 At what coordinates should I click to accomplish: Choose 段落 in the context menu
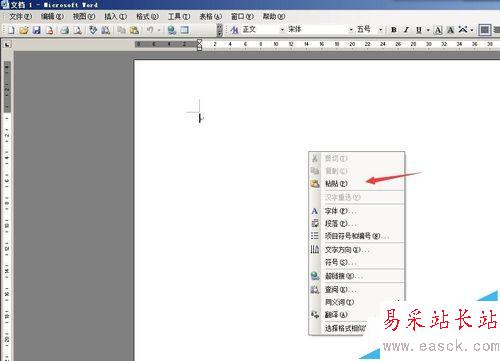(357, 223)
